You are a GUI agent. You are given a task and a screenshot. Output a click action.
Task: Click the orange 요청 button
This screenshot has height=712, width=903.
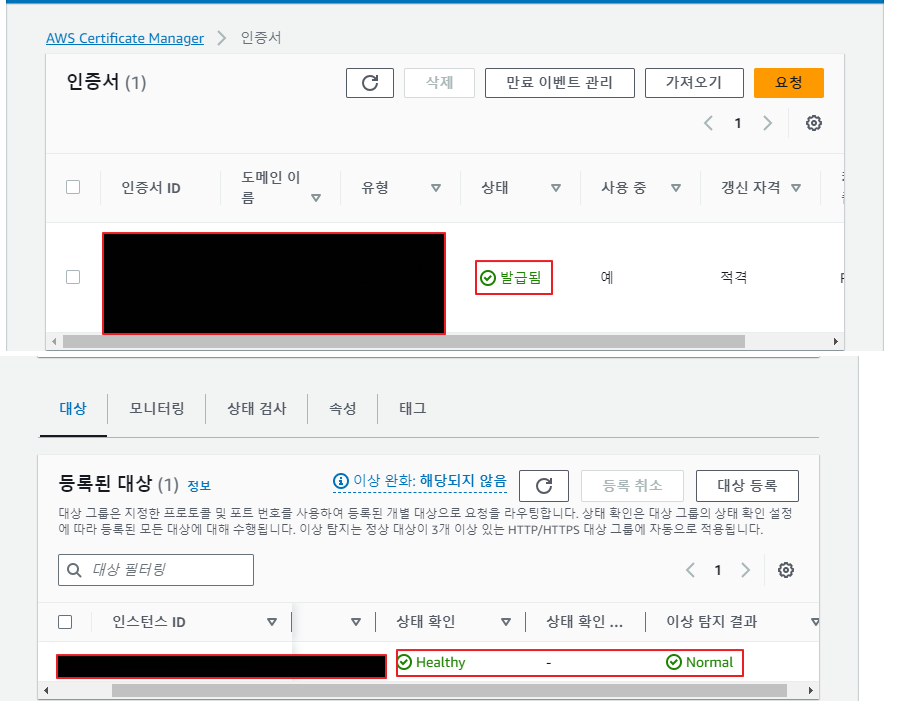[789, 83]
